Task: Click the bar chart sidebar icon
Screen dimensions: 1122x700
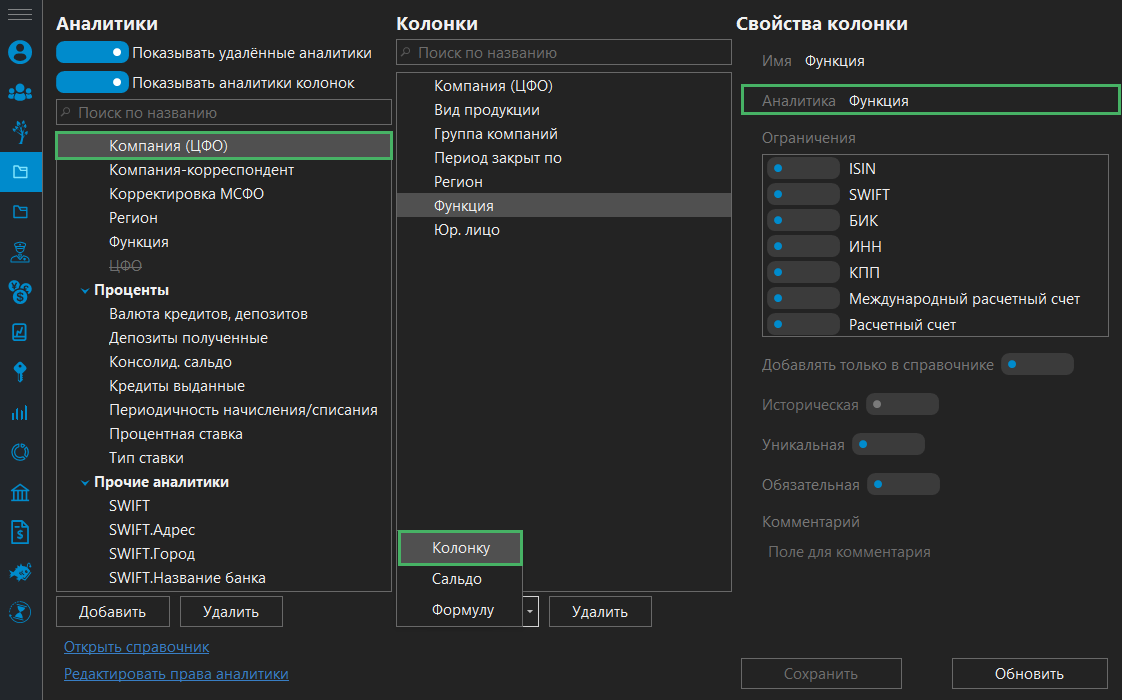Action: pyautogui.click(x=20, y=412)
